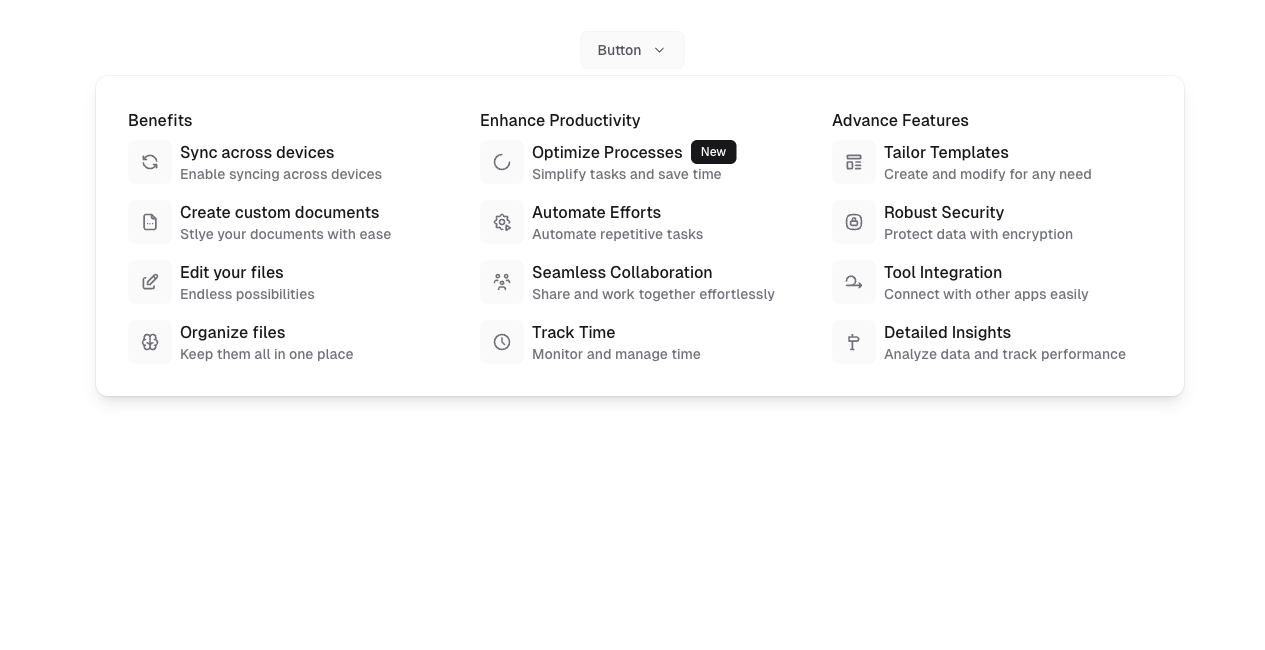The width and height of the screenshot is (1265, 650).
Task: Click the Detailed Insights signpost icon
Action: tap(854, 342)
